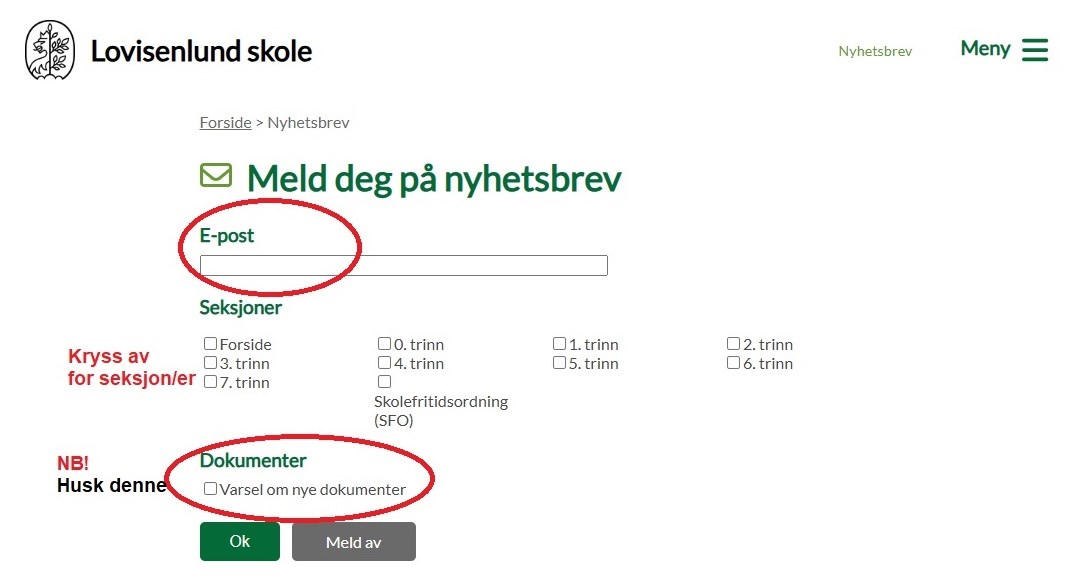
Task: Tick the 0. trinn checkbox
Action: tap(384, 344)
